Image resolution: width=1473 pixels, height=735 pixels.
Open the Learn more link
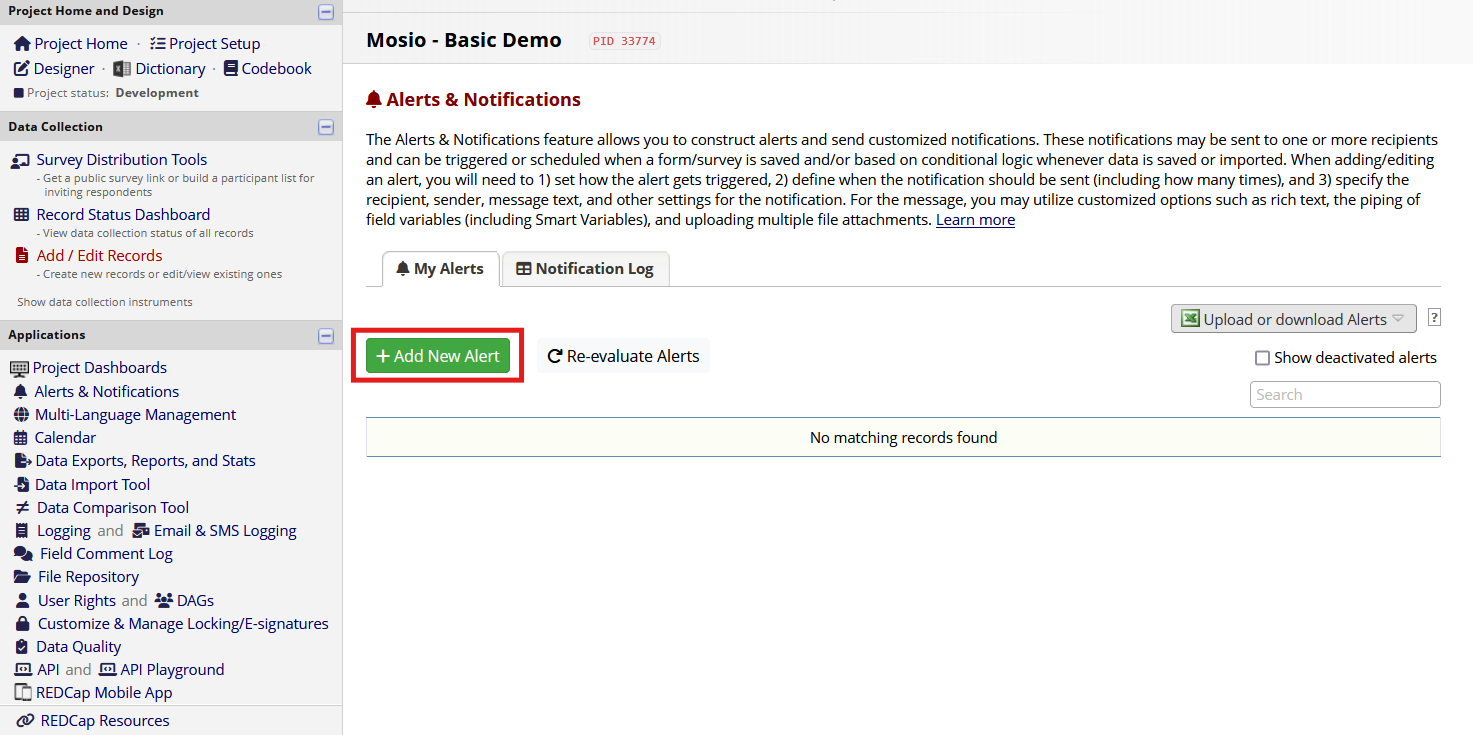pyautogui.click(x=975, y=220)
